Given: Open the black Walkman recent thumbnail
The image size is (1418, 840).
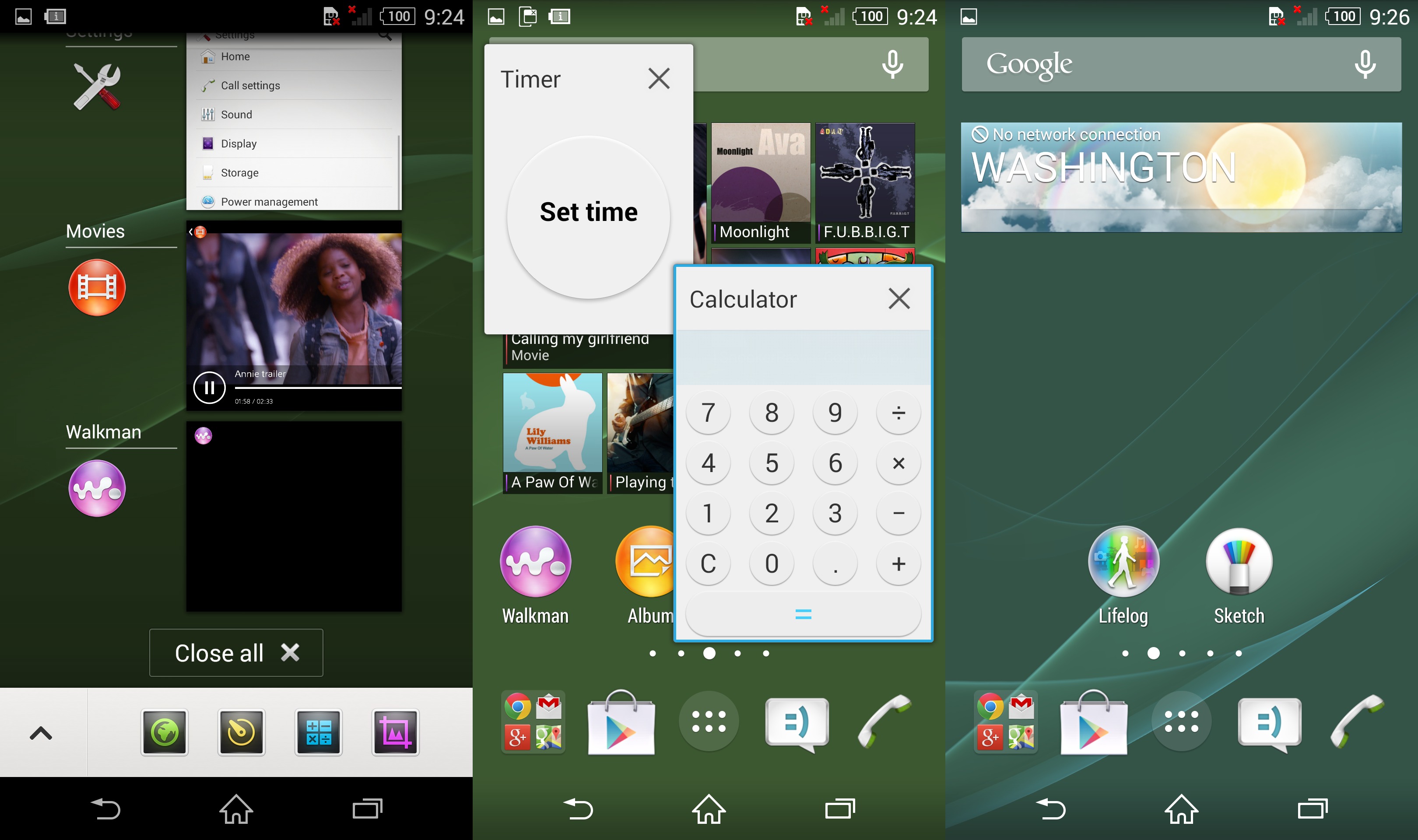Looking at the screenshot, I should click(294, 516).
